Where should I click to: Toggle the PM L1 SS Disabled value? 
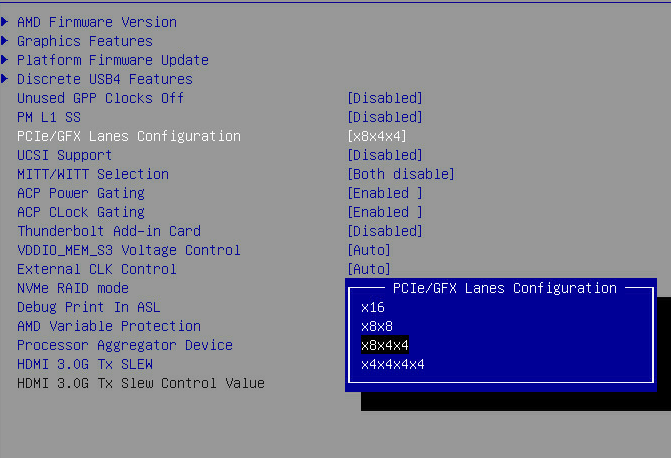385,117
